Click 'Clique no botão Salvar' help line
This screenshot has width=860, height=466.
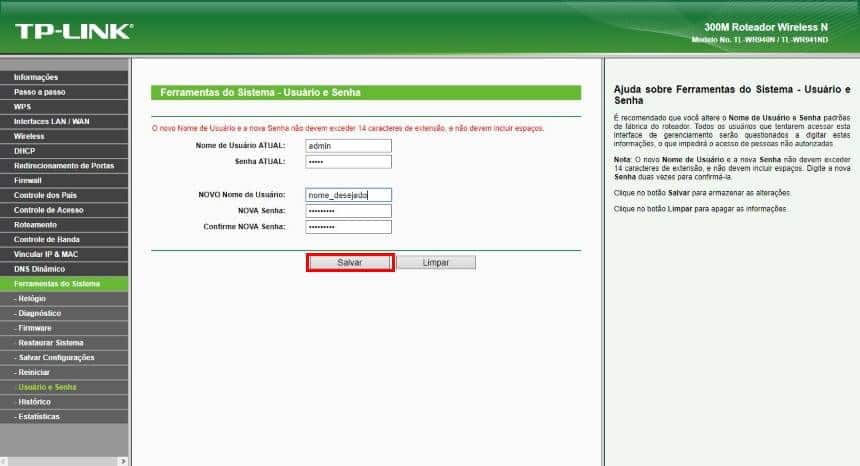[703, 193]
